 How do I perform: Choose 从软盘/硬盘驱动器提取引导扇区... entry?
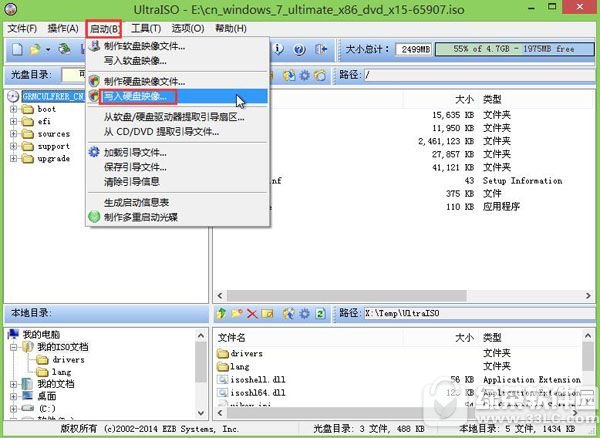(178, 117)
